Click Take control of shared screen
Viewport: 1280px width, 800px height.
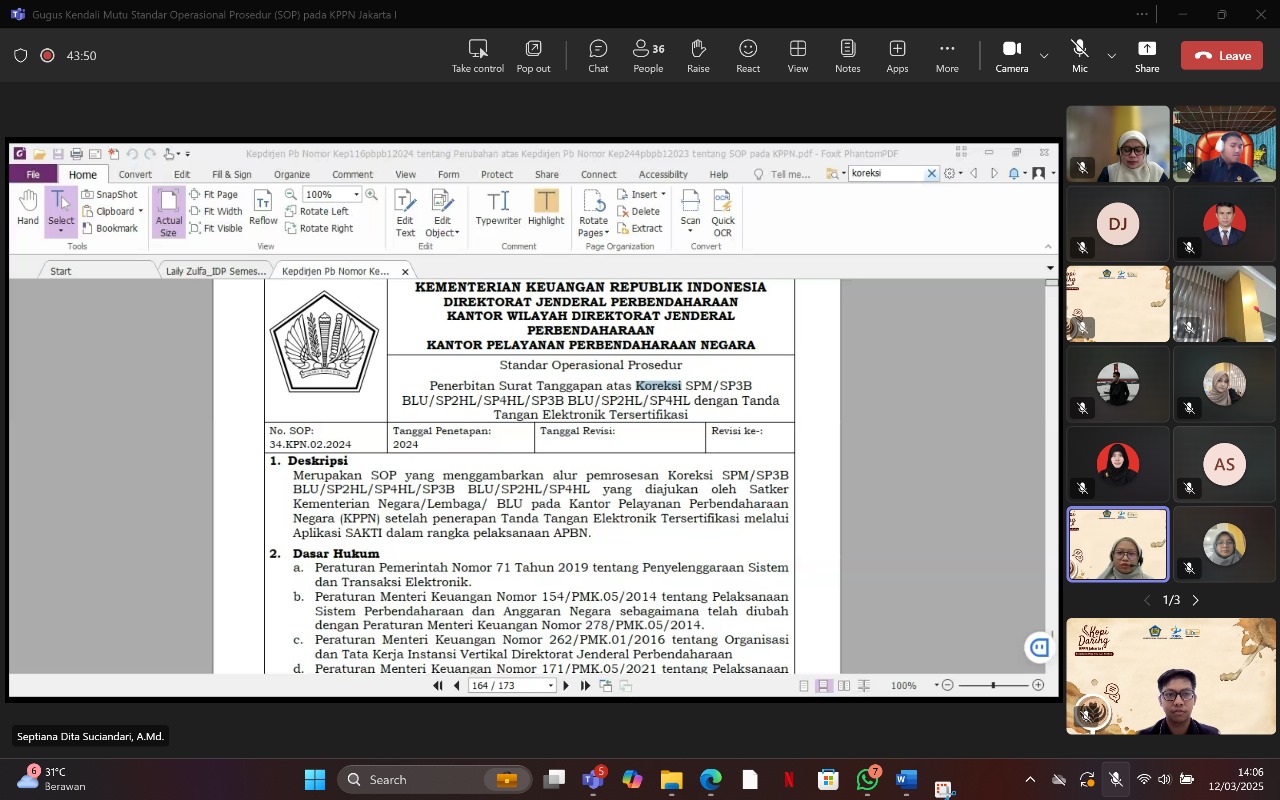[x=478, y=56]
